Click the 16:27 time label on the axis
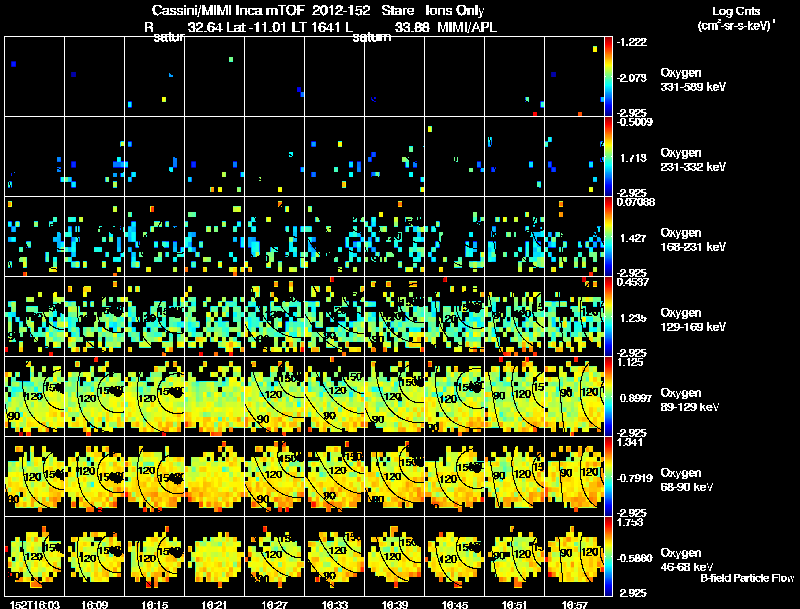 click(274, 604)
